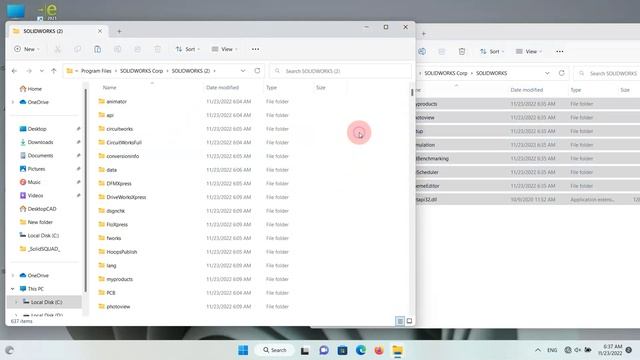Open Videos in quick access

coord(35,196)
